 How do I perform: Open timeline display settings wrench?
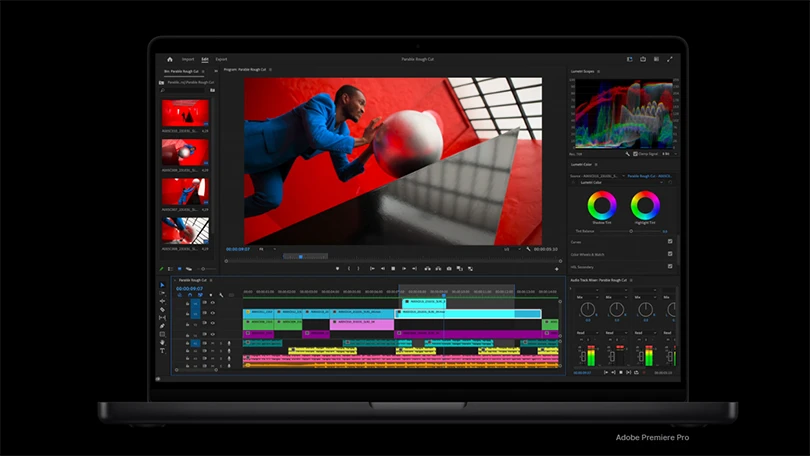tap(221, 295)
